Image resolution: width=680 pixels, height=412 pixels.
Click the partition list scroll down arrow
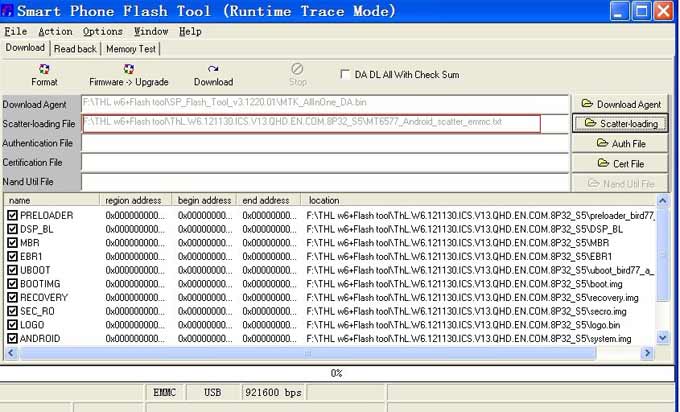[x=662, y=338]
